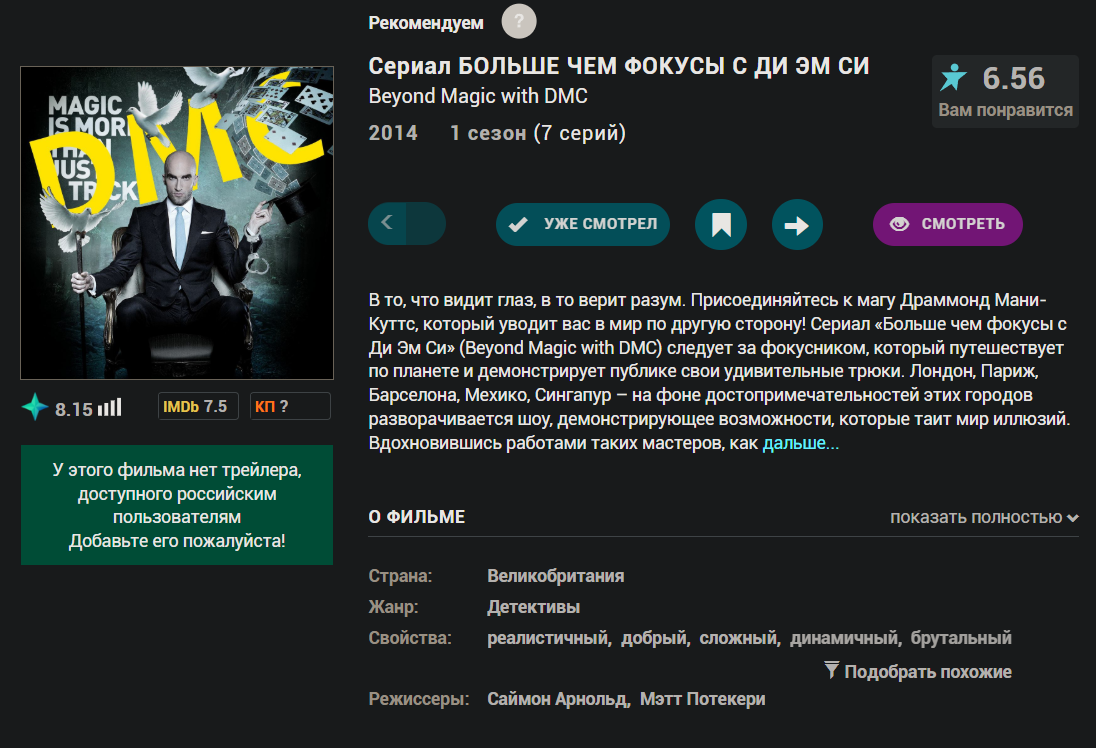The height and width of the screenshot is (748, 1096).
Task: Click the Саймон Арнольд director link
Action: [557, 699]
